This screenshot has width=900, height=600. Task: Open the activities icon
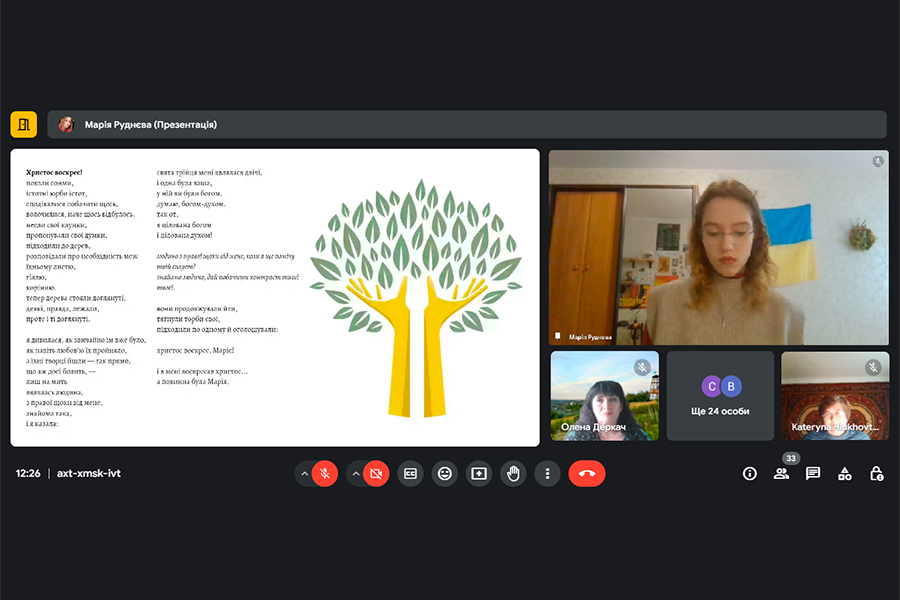tap(845, 474)
